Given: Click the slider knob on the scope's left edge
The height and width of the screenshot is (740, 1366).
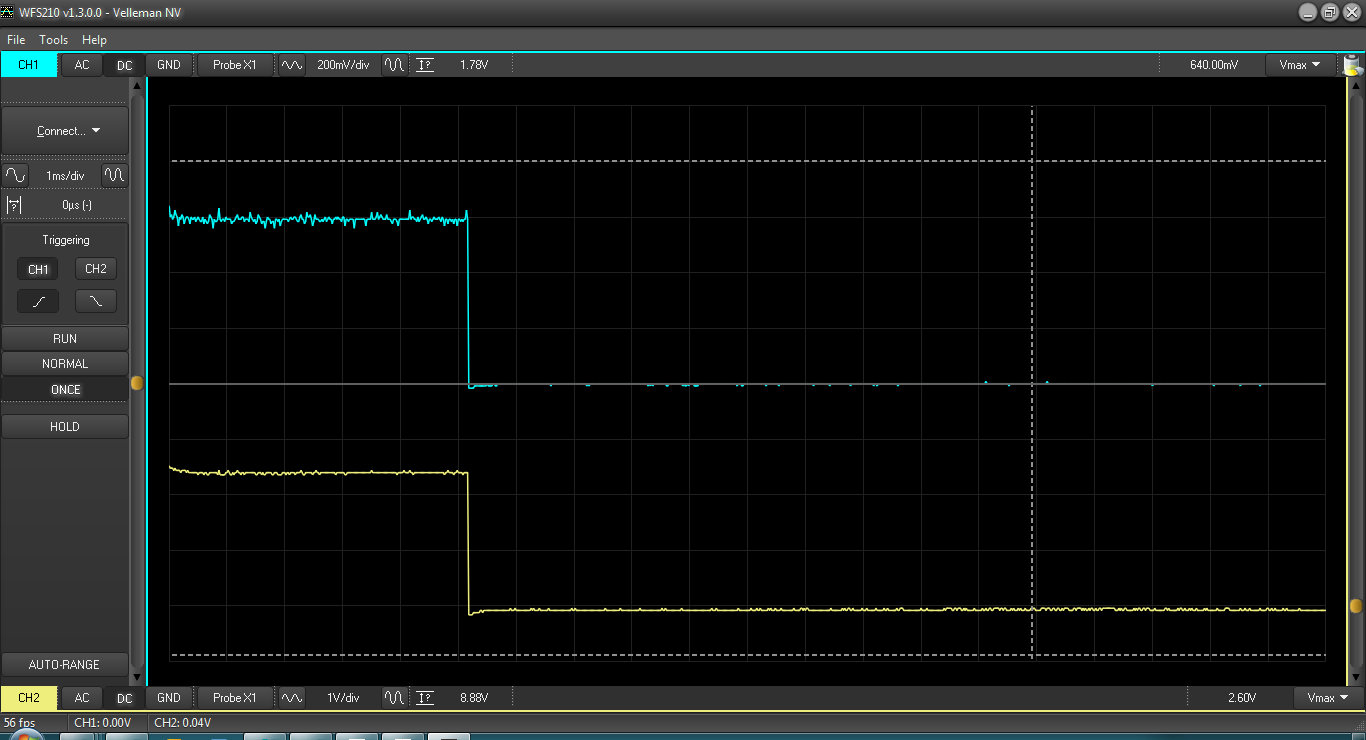Looking at the screenshot, I should [x=137, y=383].
